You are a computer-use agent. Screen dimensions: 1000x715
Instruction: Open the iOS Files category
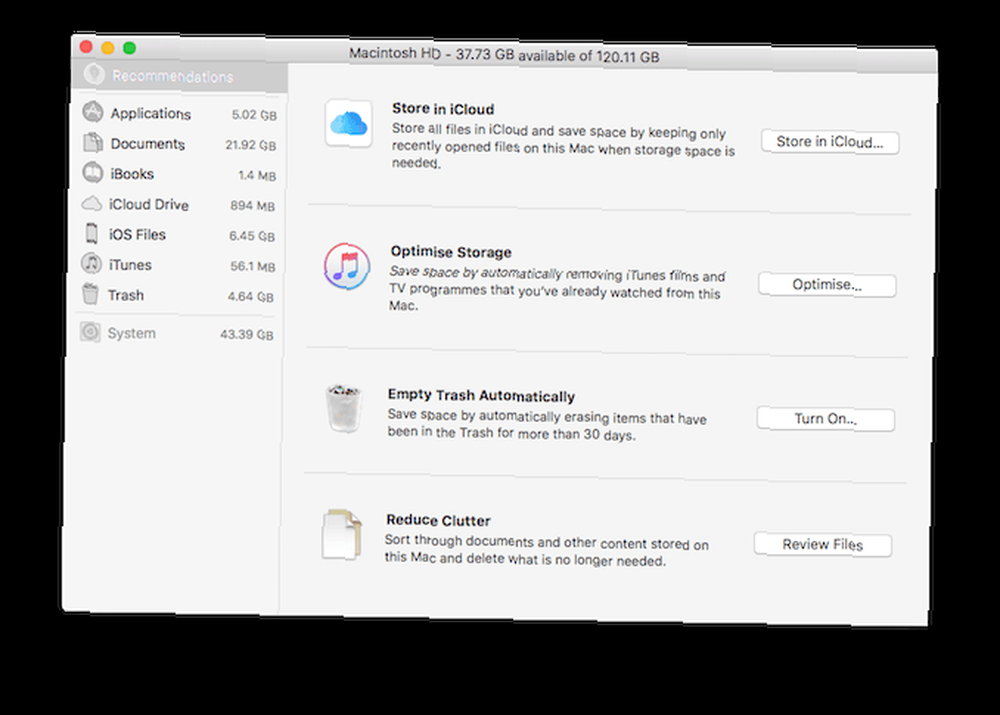(177, 235)
